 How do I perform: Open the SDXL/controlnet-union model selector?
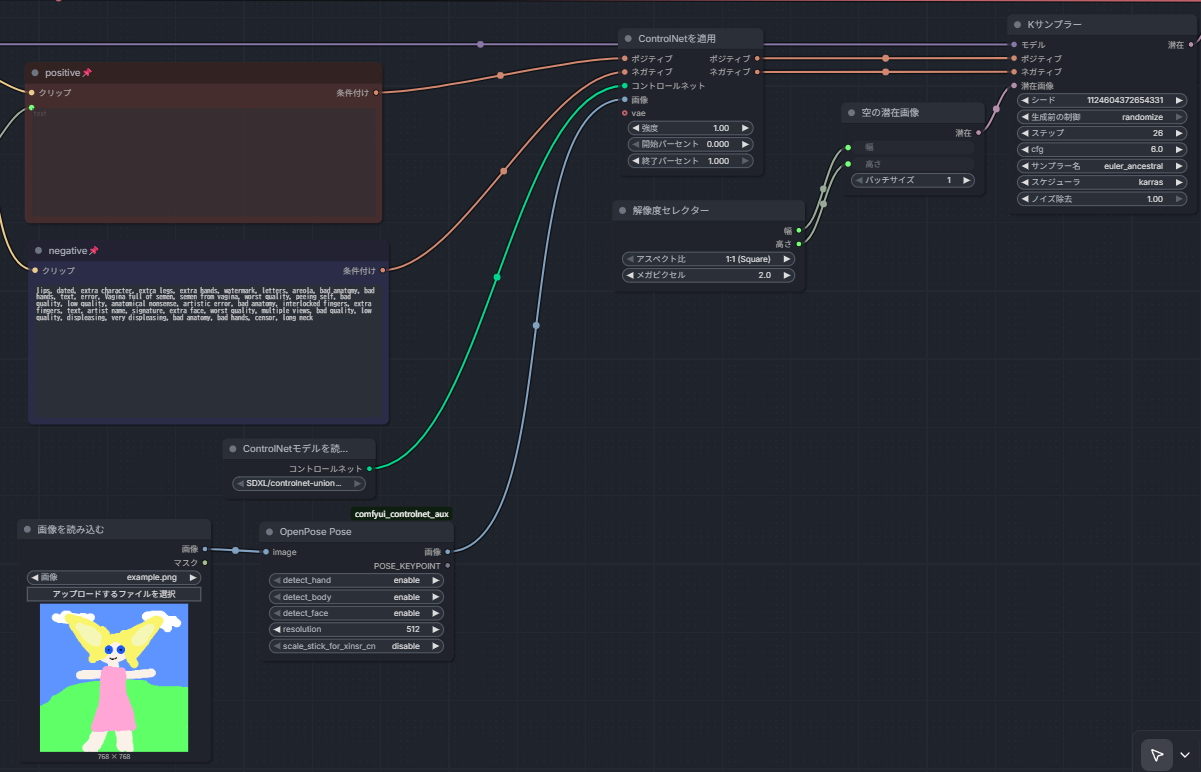tap(298, 483)
